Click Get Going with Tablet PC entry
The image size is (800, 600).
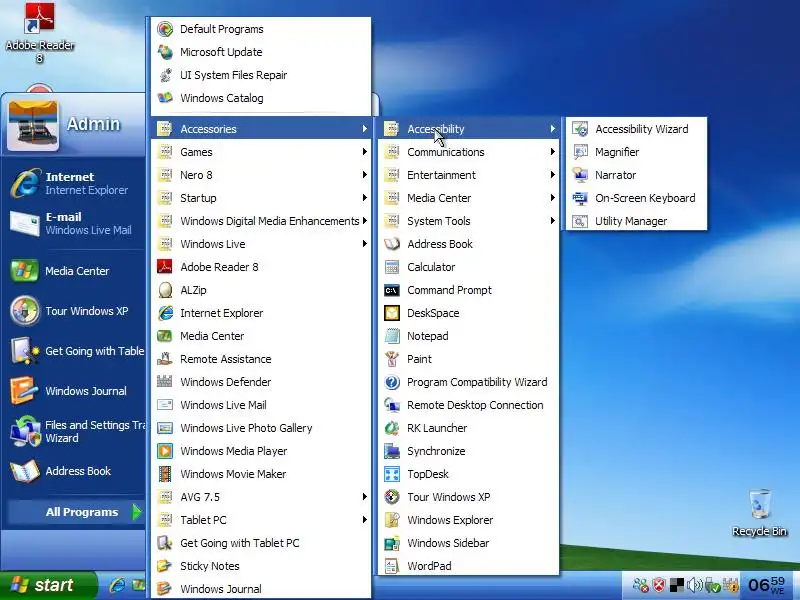(x=261, y=543)
